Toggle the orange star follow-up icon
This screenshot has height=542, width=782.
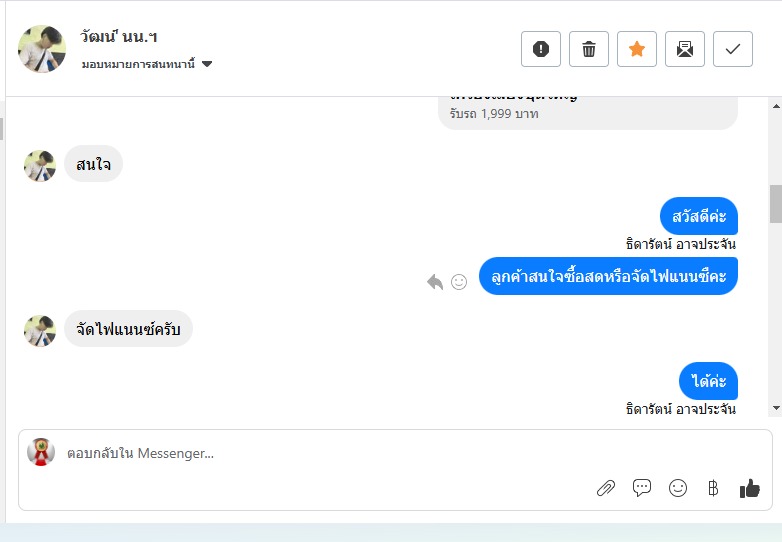point(637,49)
